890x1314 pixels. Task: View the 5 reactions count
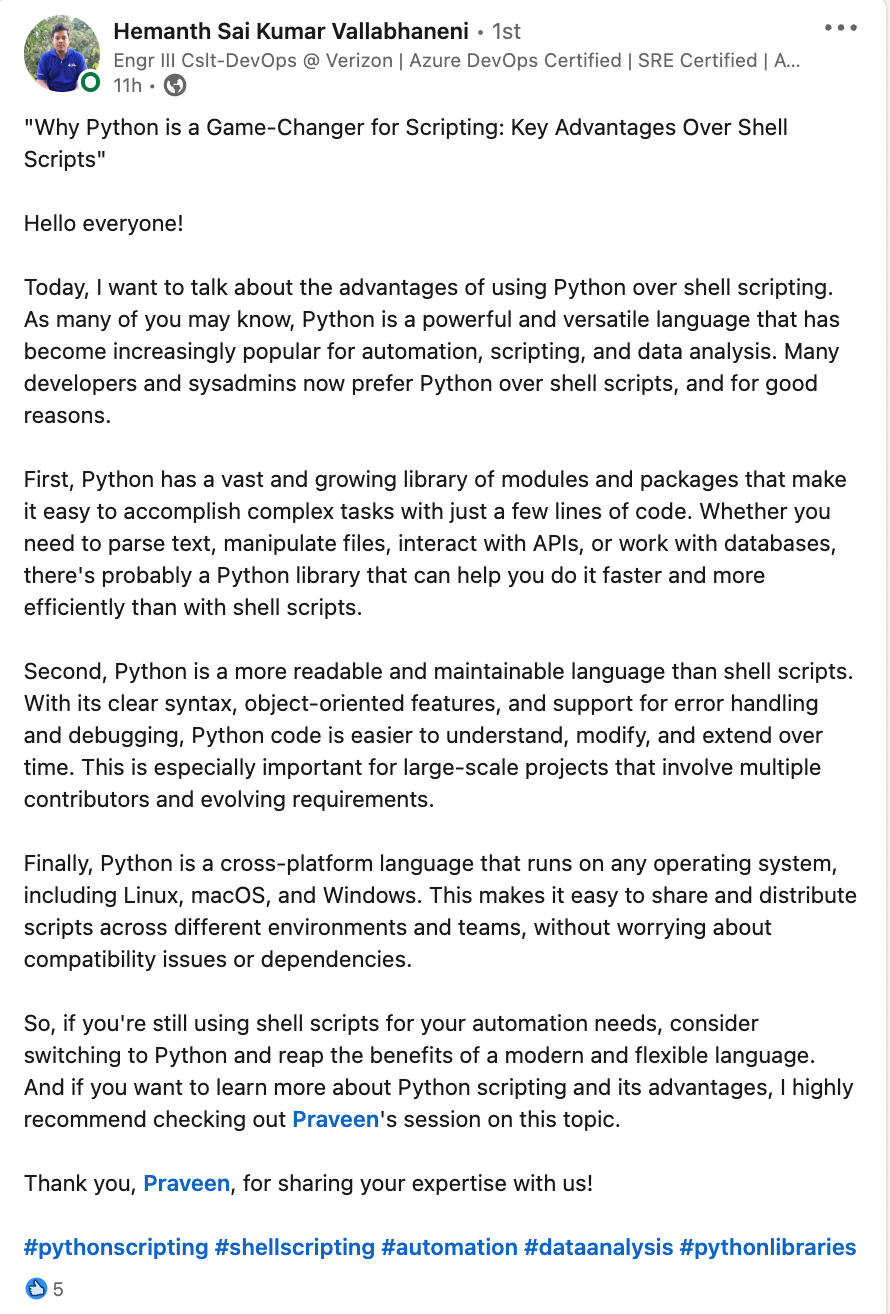coord(58,1289)
